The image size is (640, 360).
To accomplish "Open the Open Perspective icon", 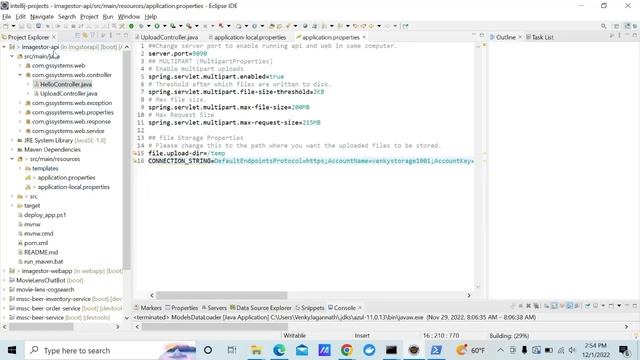I will coord(617,26).
